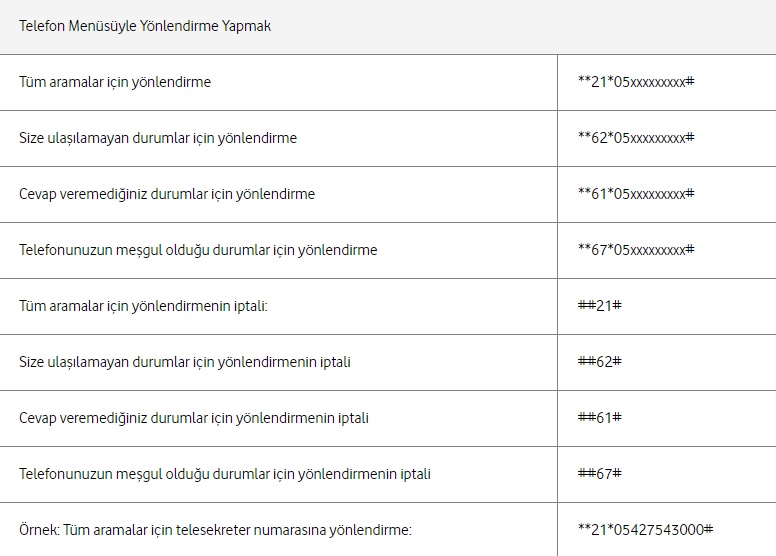Viewport: 776px width, 556px height.
Task: Select 'Size ulaşılamayan durumlar için yönlendirme' text
Action: pyautogui.click(x=158, y=138)
